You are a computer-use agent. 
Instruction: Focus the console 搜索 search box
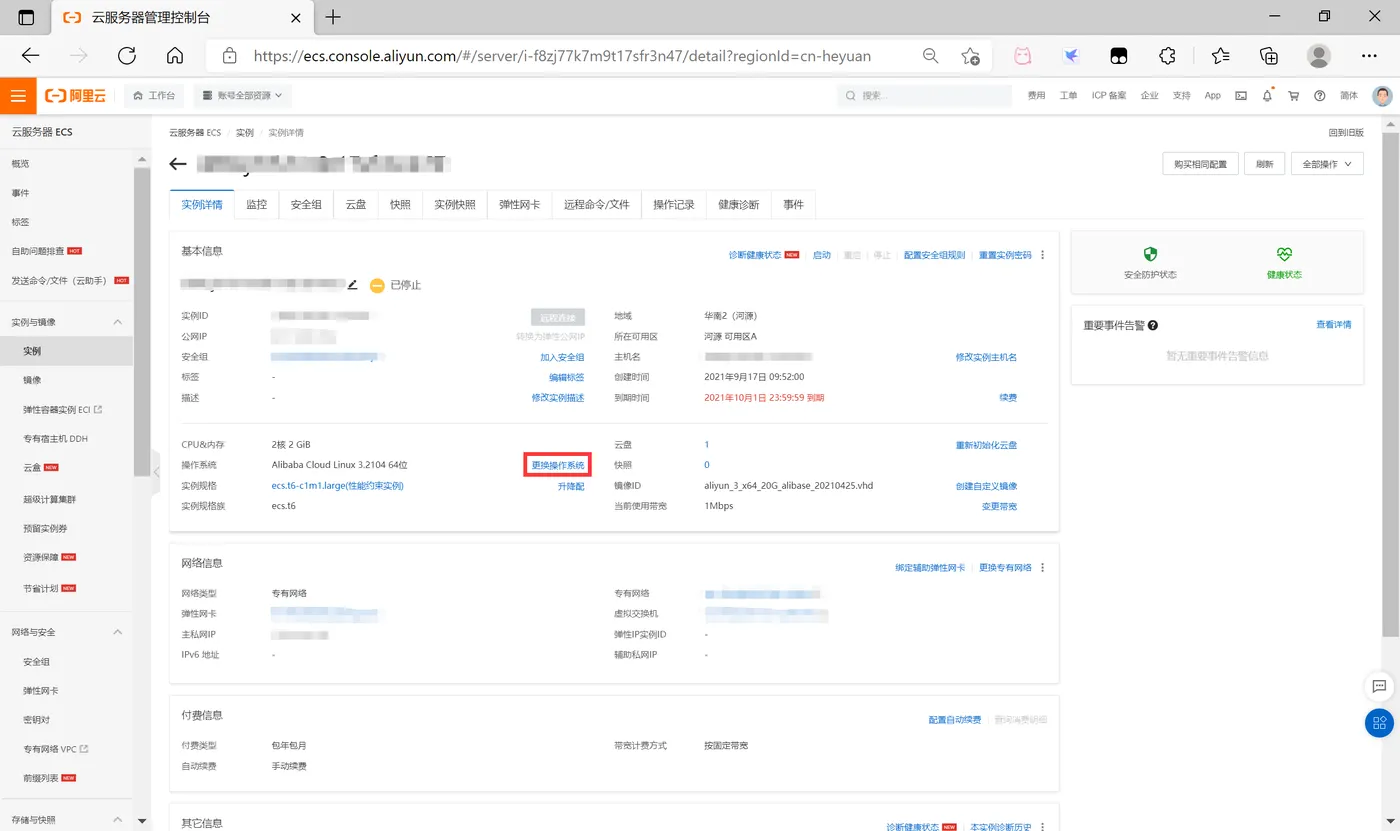925,96
